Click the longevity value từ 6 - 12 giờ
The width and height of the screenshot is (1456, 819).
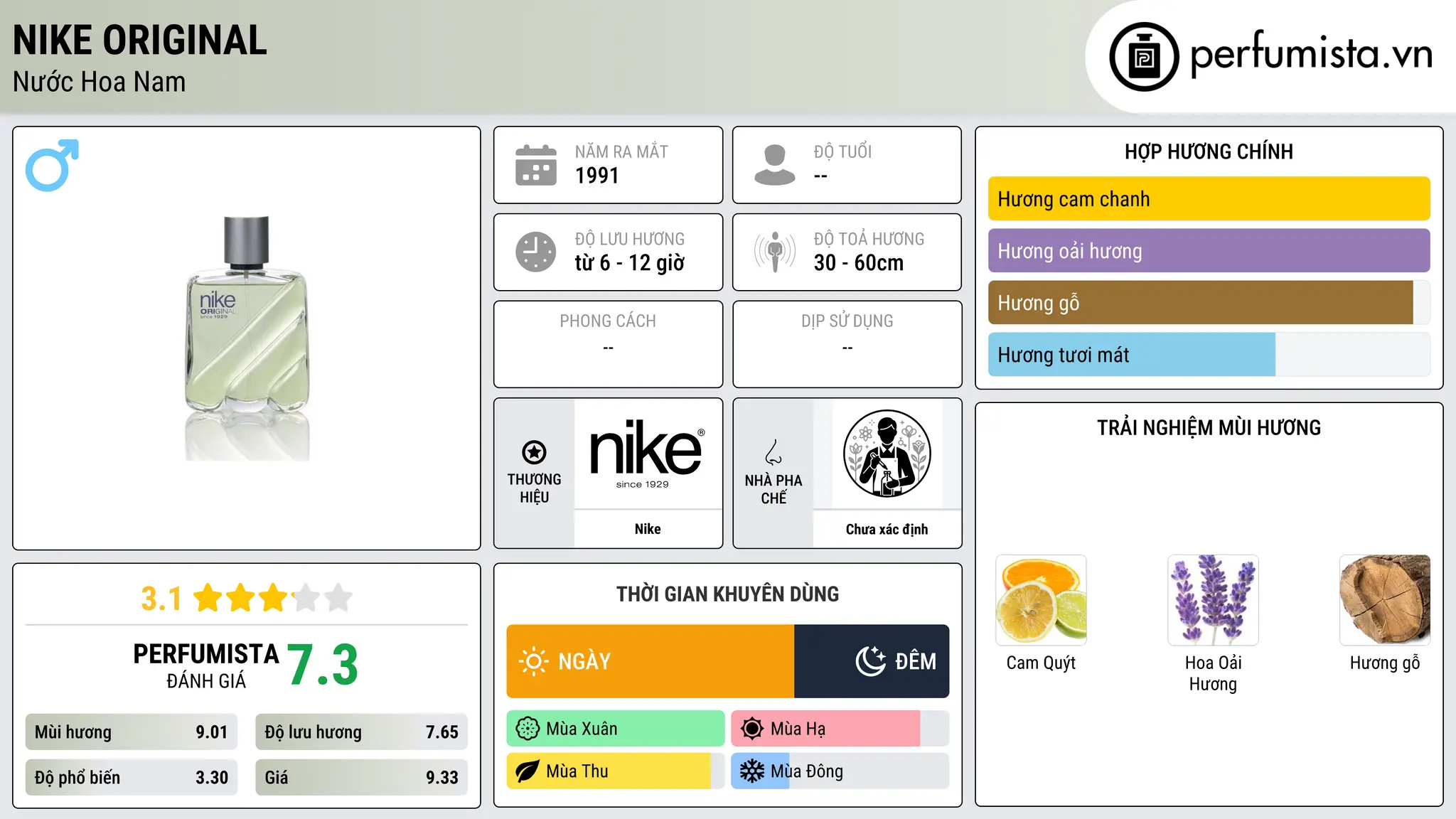point(630,263)
